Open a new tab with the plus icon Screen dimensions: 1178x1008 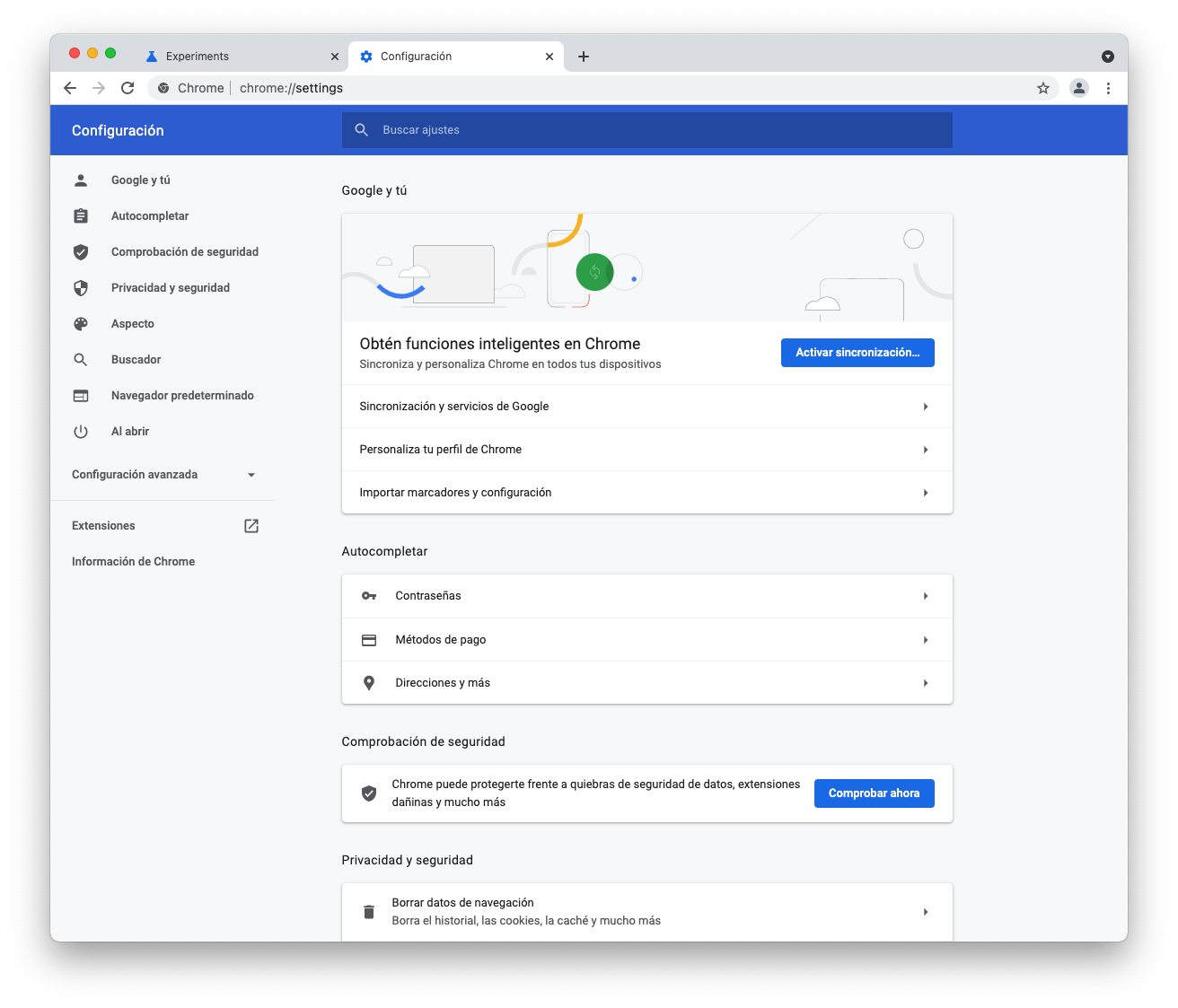[x=584, y=57]
